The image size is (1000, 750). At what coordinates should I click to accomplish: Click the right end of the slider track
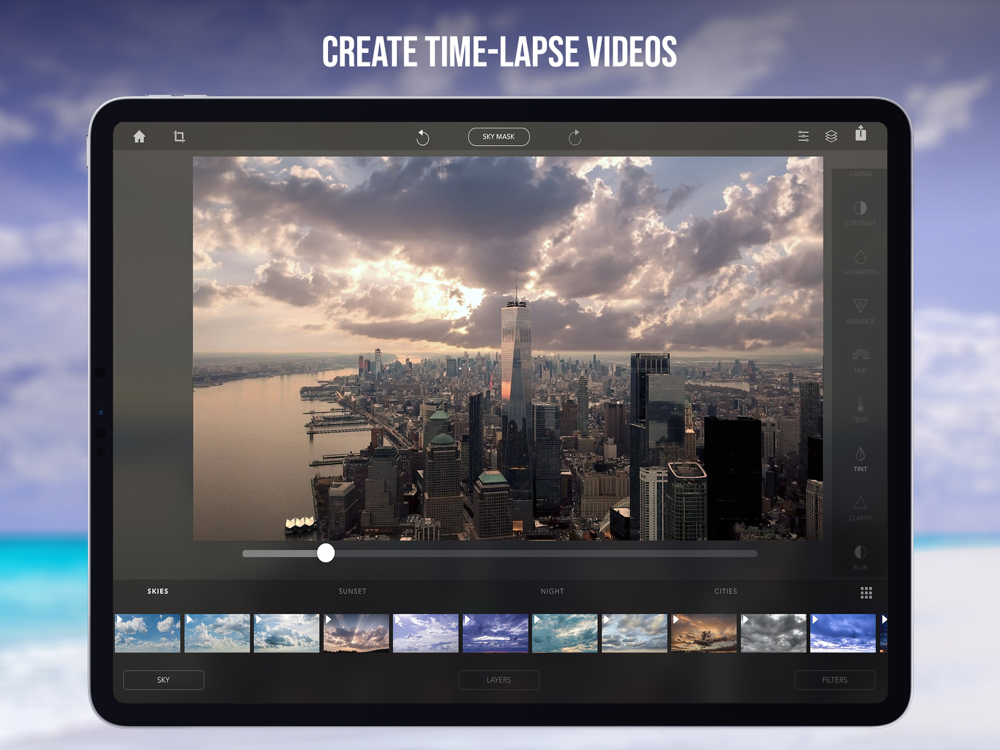tap(754, 554)
